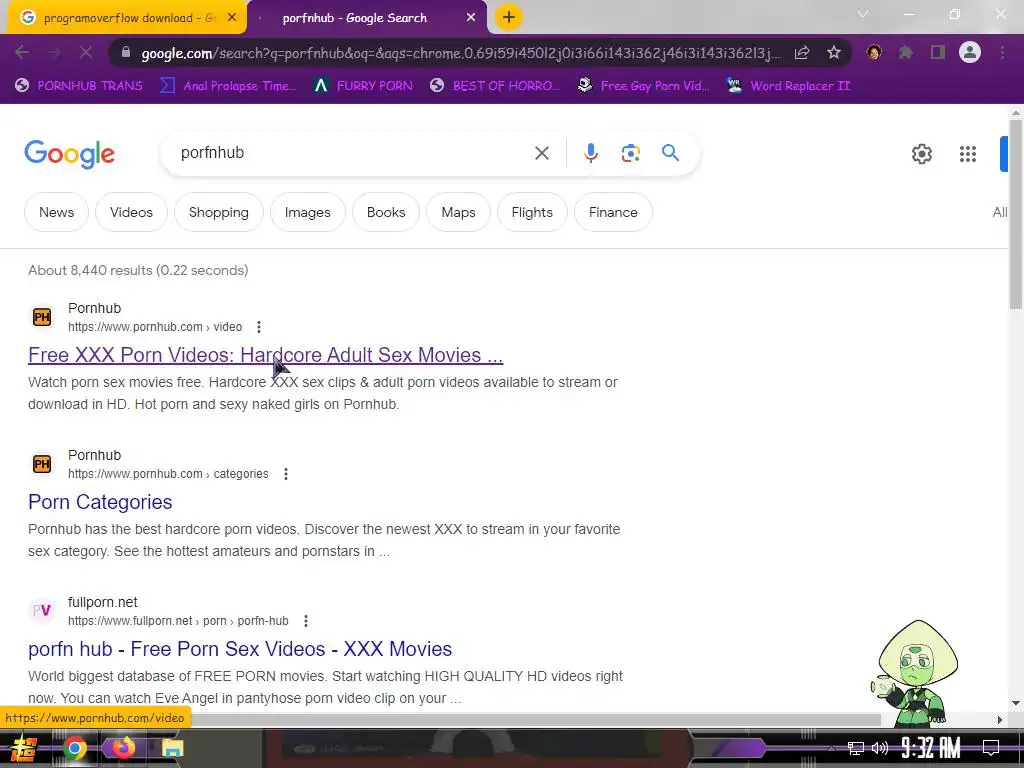This screenshot has height=768, width=1024.
Task: Open three-dot options beside the fullporn.net result
Action: [x=306, y=620]
